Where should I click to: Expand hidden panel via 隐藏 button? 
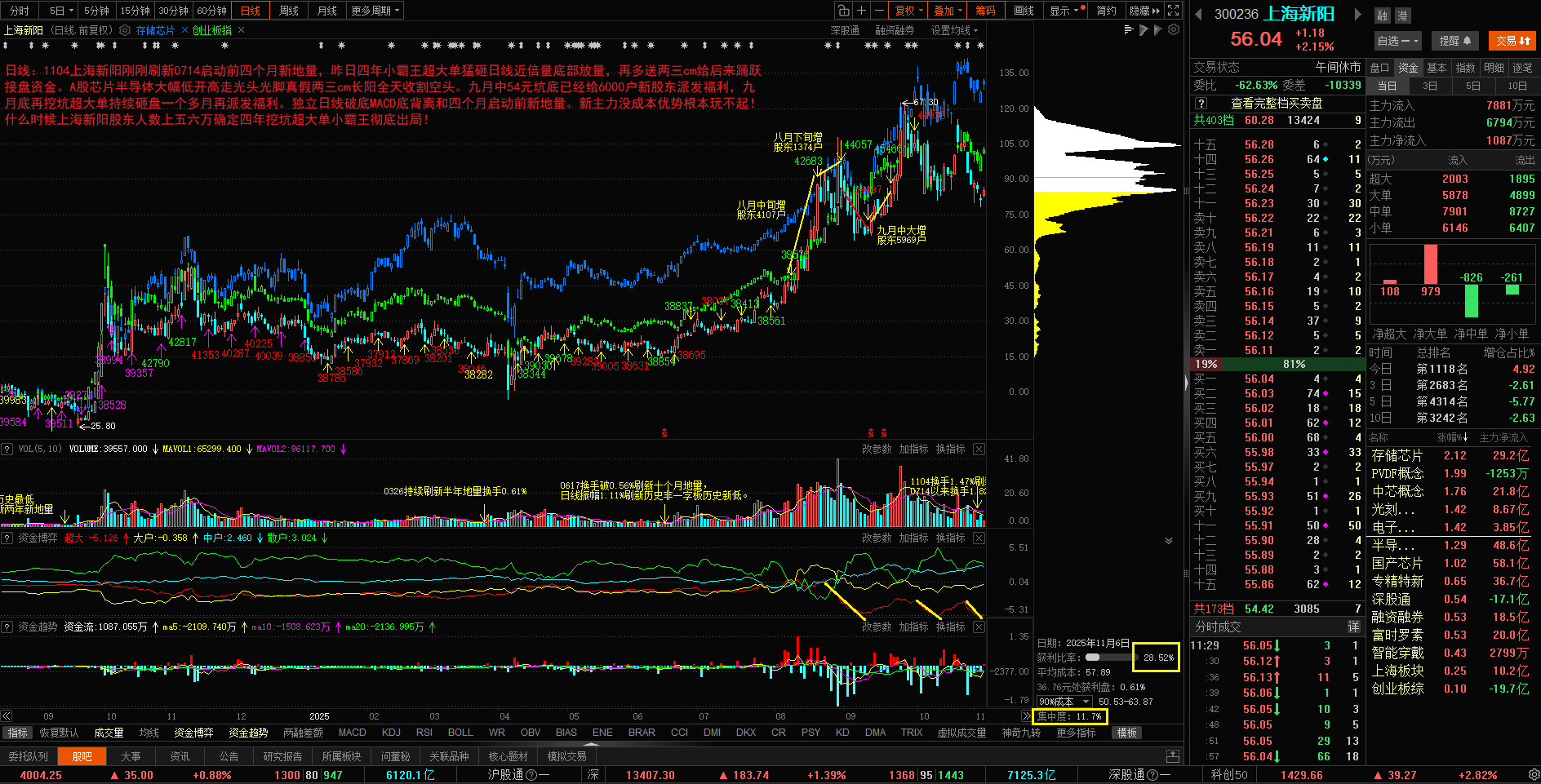pyautogui.click(x=1144, y=11)
